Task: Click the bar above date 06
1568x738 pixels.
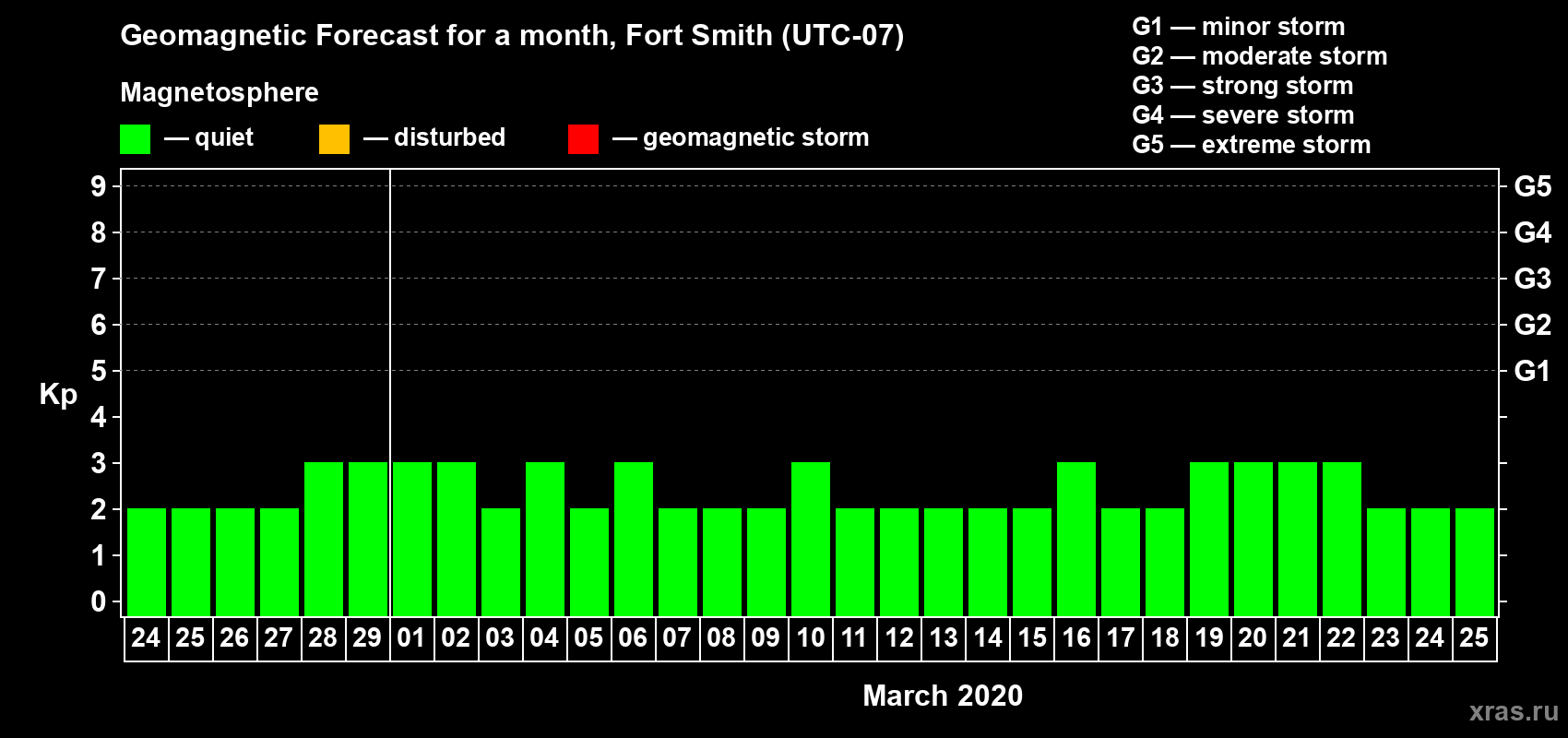Action: point(634,539)
